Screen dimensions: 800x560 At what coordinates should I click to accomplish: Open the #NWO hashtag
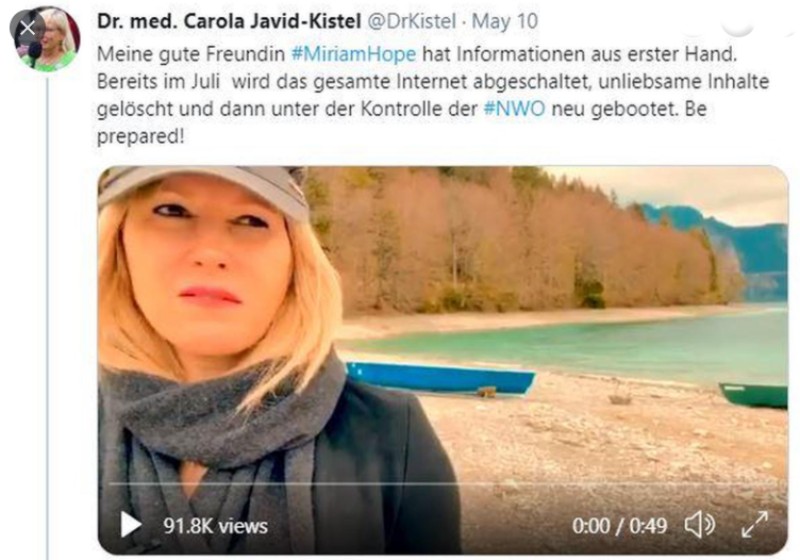point(514,109)
